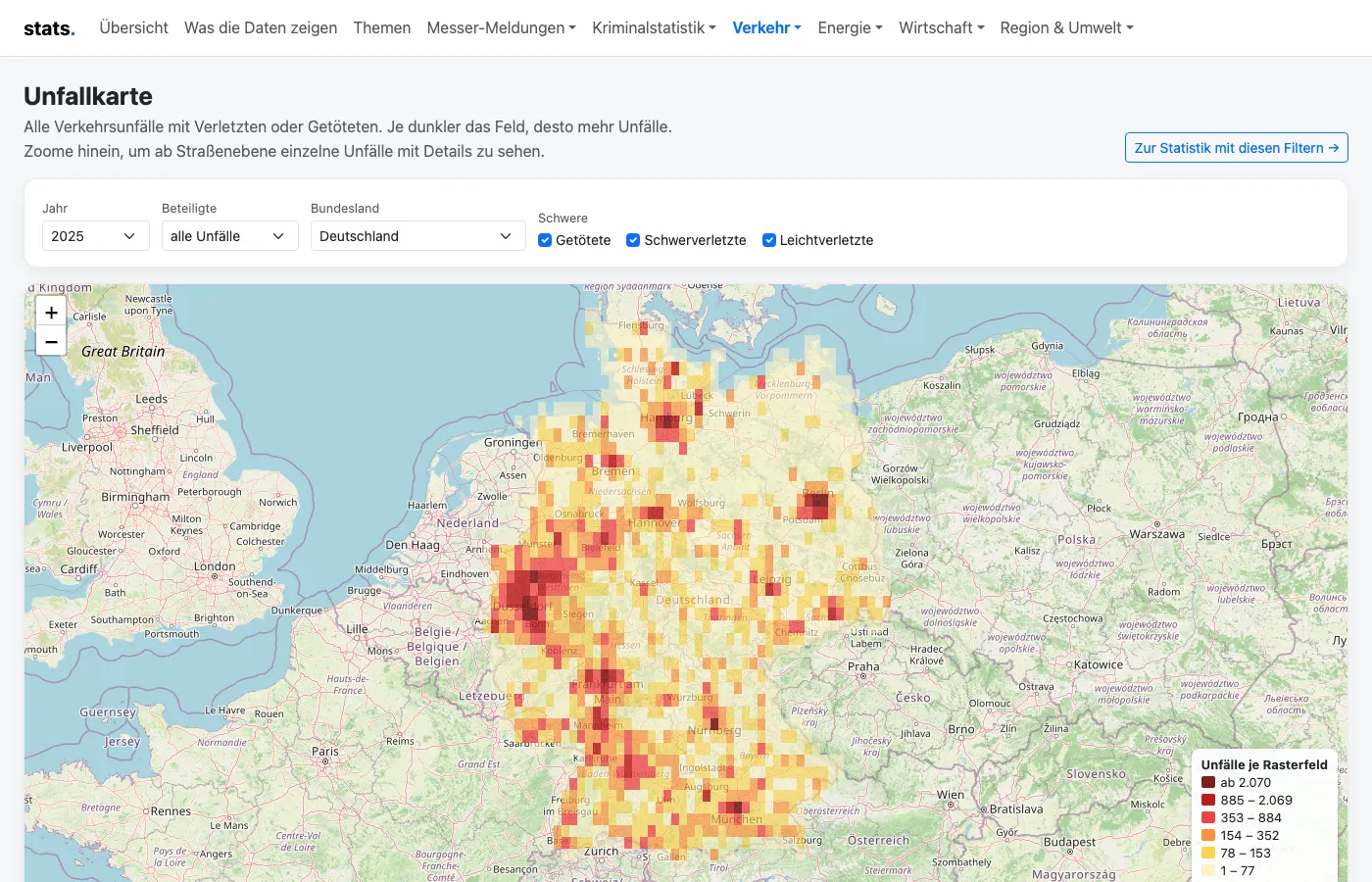Click the stats. site logo
The image size is (1372, 882).
click(49, 28)
